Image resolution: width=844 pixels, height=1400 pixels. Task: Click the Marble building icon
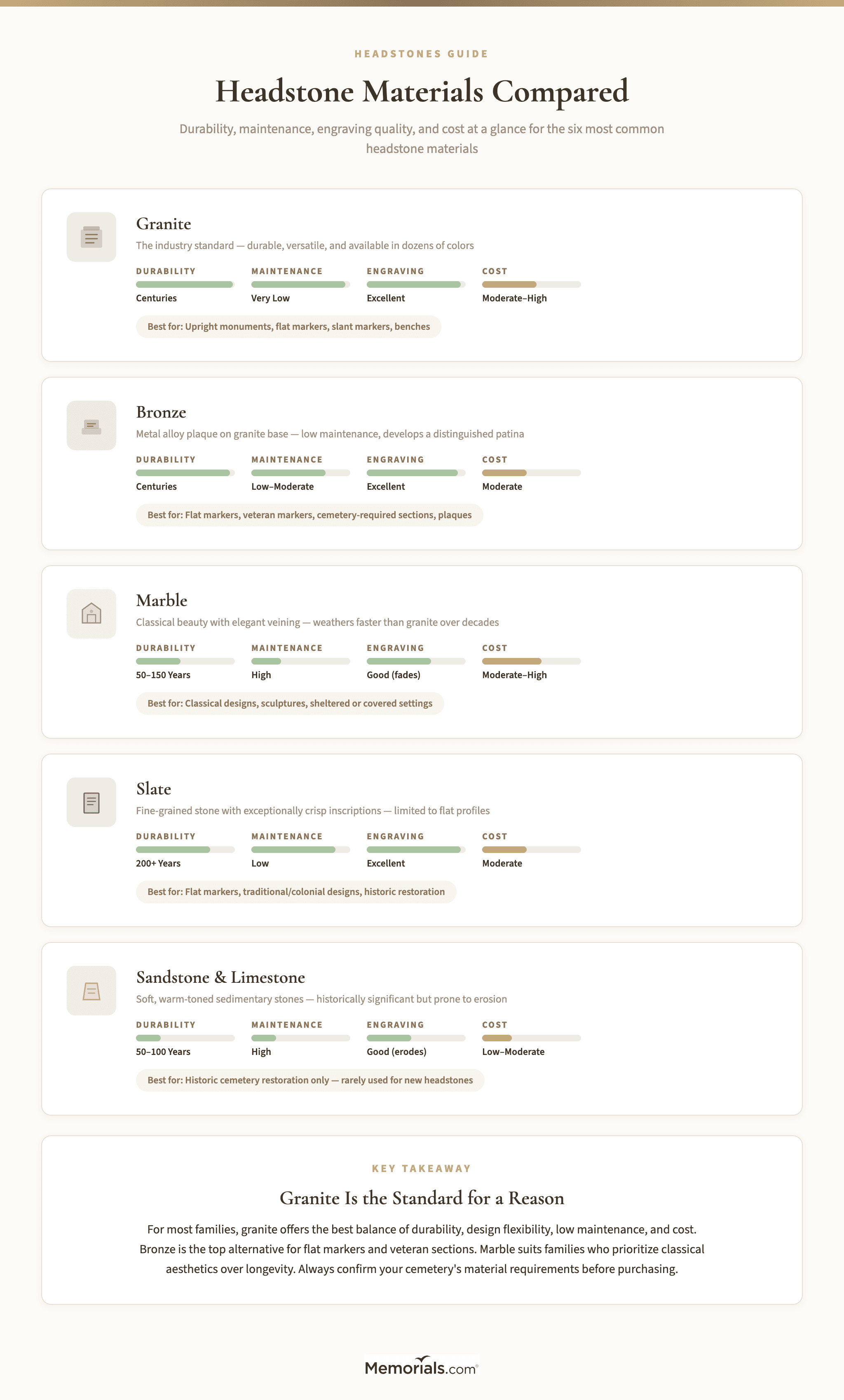[x=91, y=614]
